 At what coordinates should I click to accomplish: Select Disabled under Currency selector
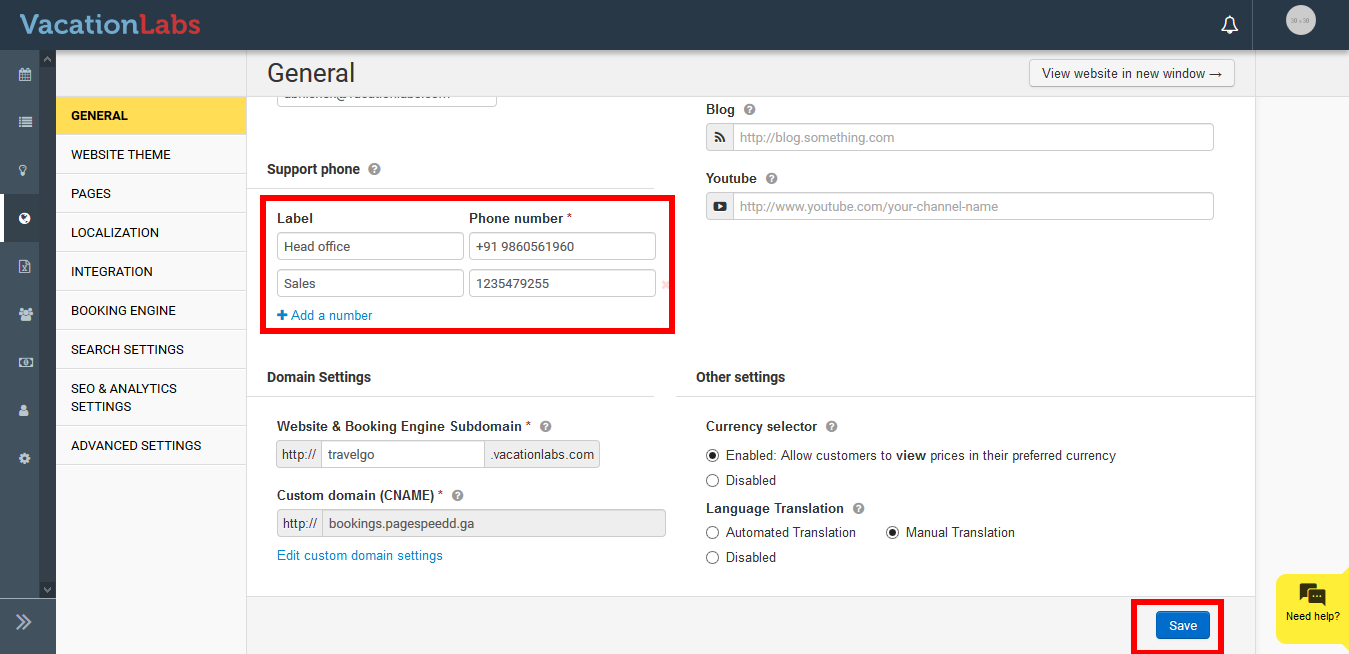(713, 480)
